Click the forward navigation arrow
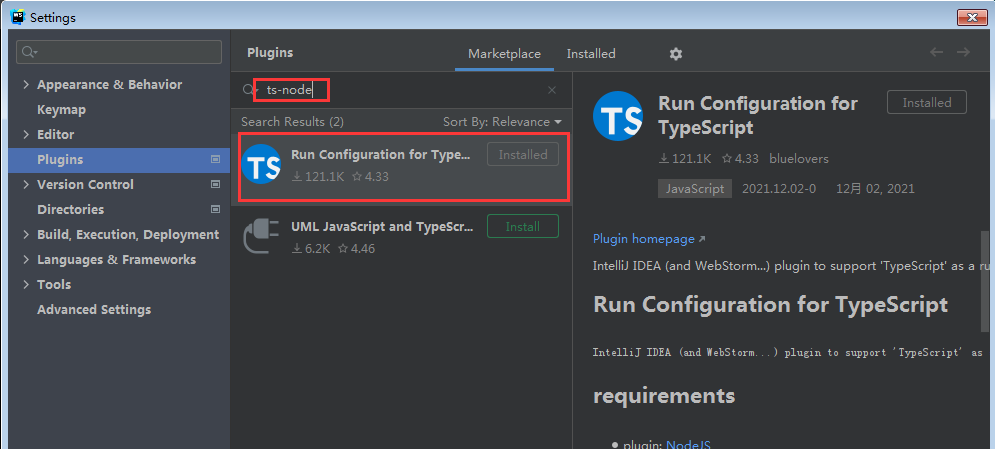The image size is (995, 449). click(x=963, y=52)
